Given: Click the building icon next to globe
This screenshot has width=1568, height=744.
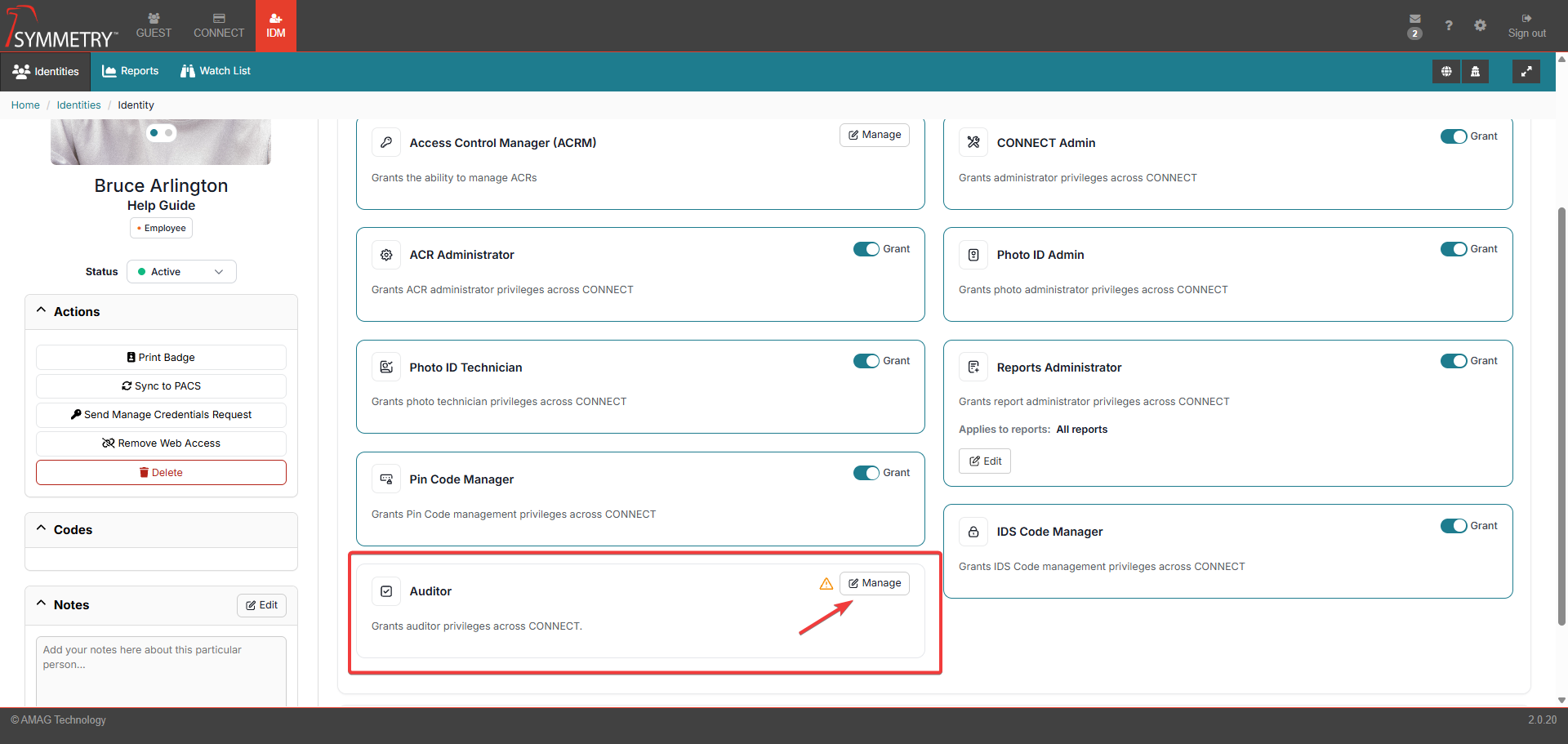Looking at the screenshot, I should click(1475, 72).
